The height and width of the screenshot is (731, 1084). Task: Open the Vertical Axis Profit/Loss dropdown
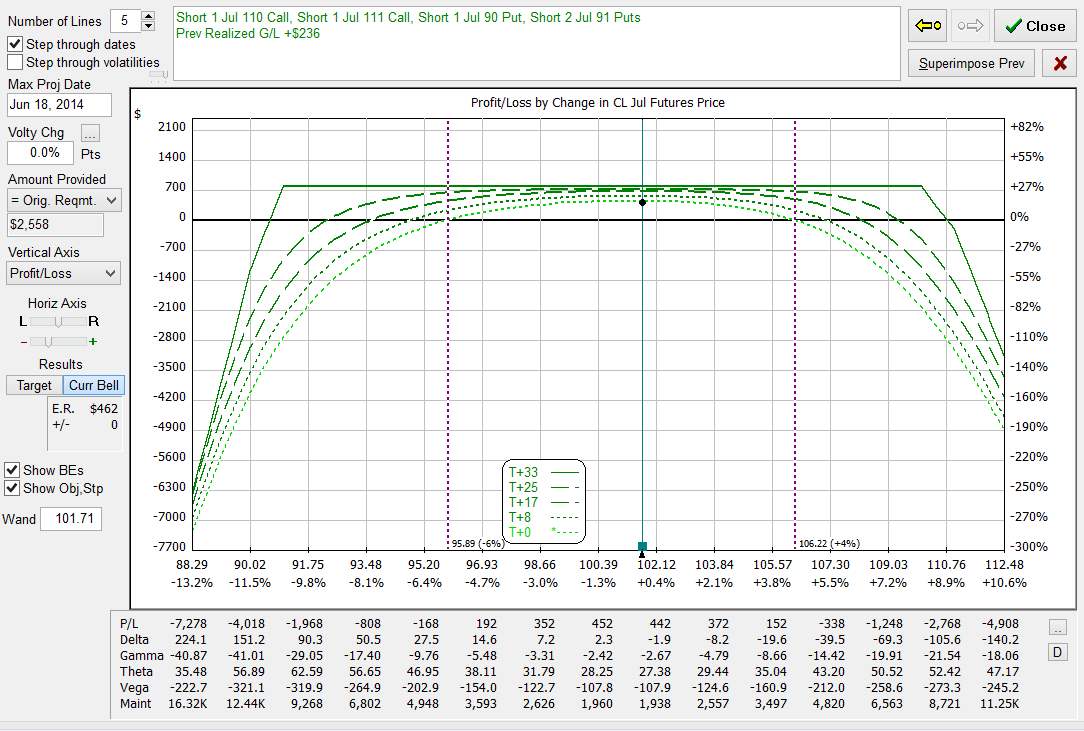coord(64,273)
